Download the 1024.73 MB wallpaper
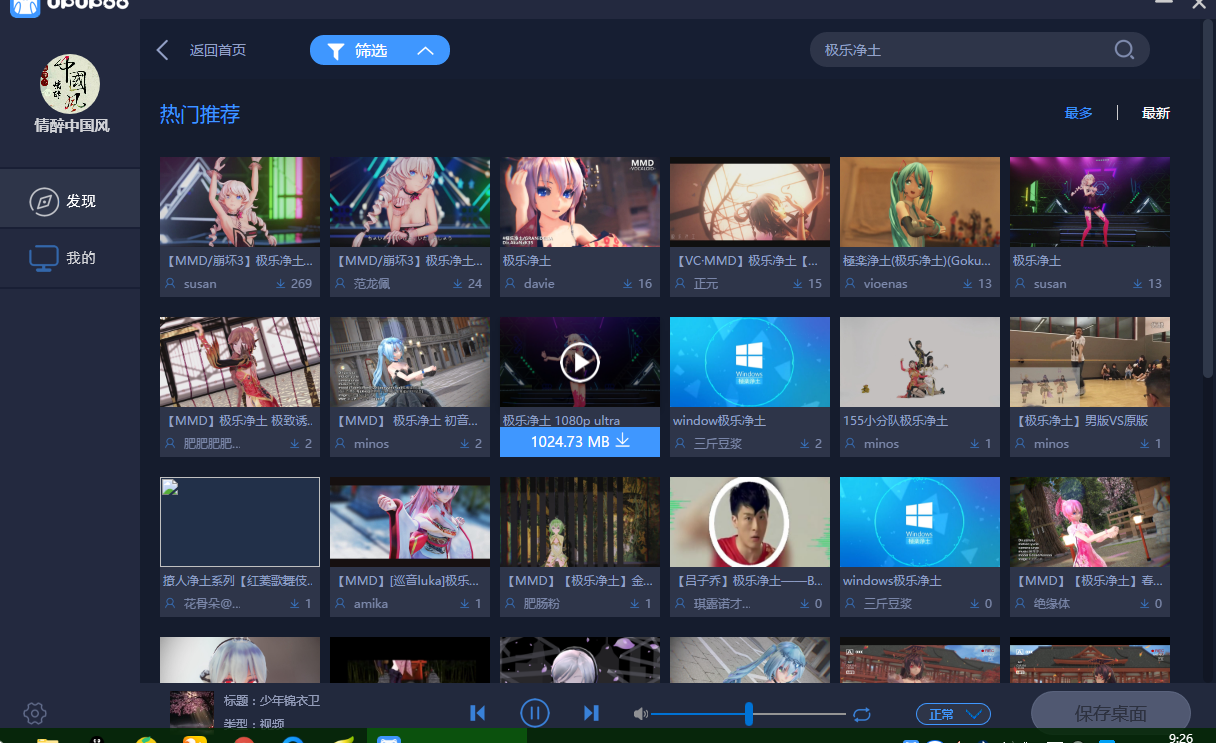The height and width of the screenshot is (743, 1216). (580, 441)
